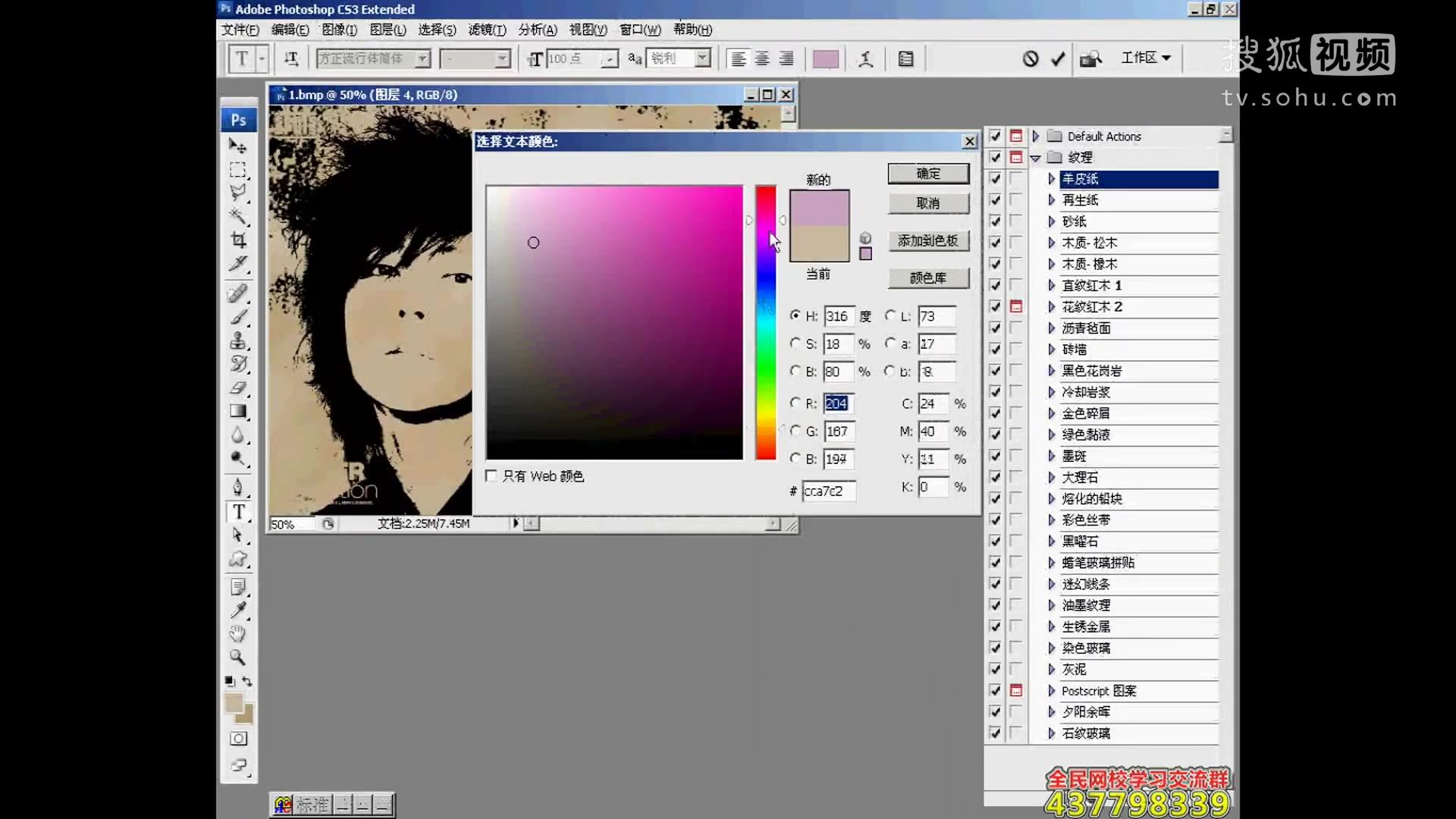Select the Clone Stamp tool
Image resolution: width=1456 pixels, height=819 pixels.
[x=238, y=340]
